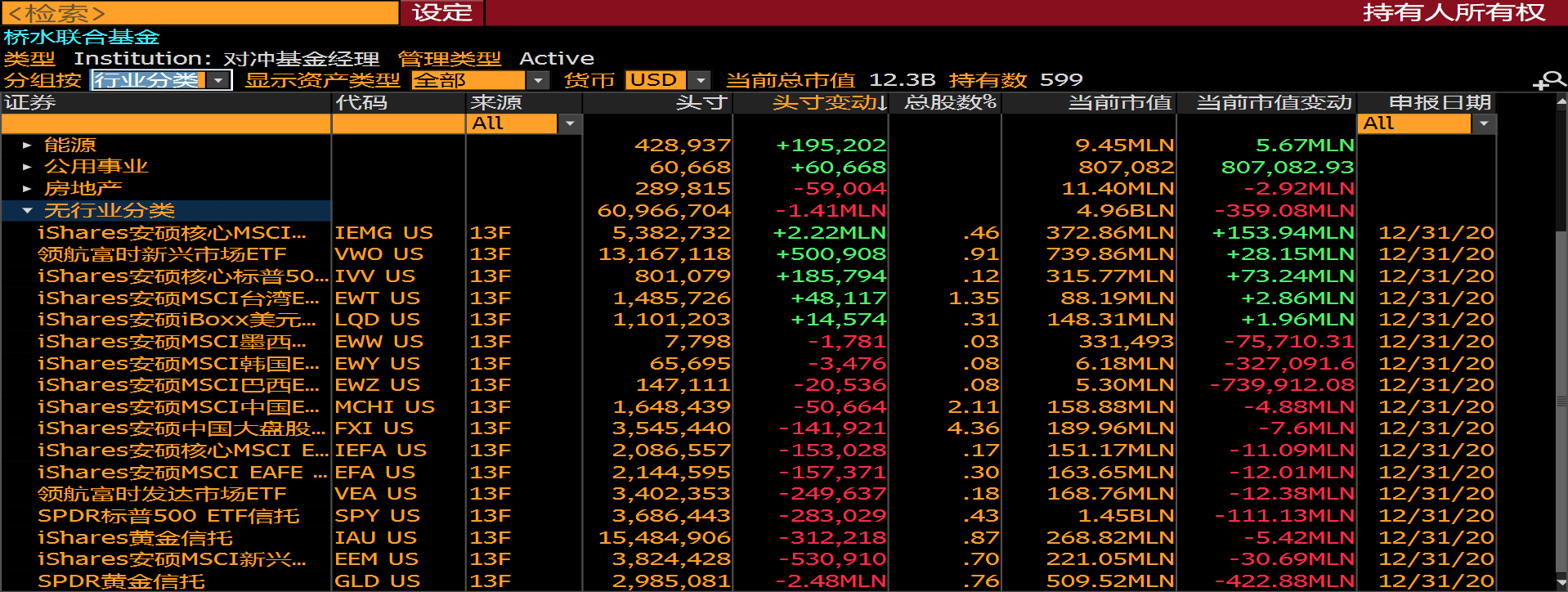Screen dimensions: 1568x592
Task: Select the 领航富时新兴市场ETF row
Action: pos(748,254)
